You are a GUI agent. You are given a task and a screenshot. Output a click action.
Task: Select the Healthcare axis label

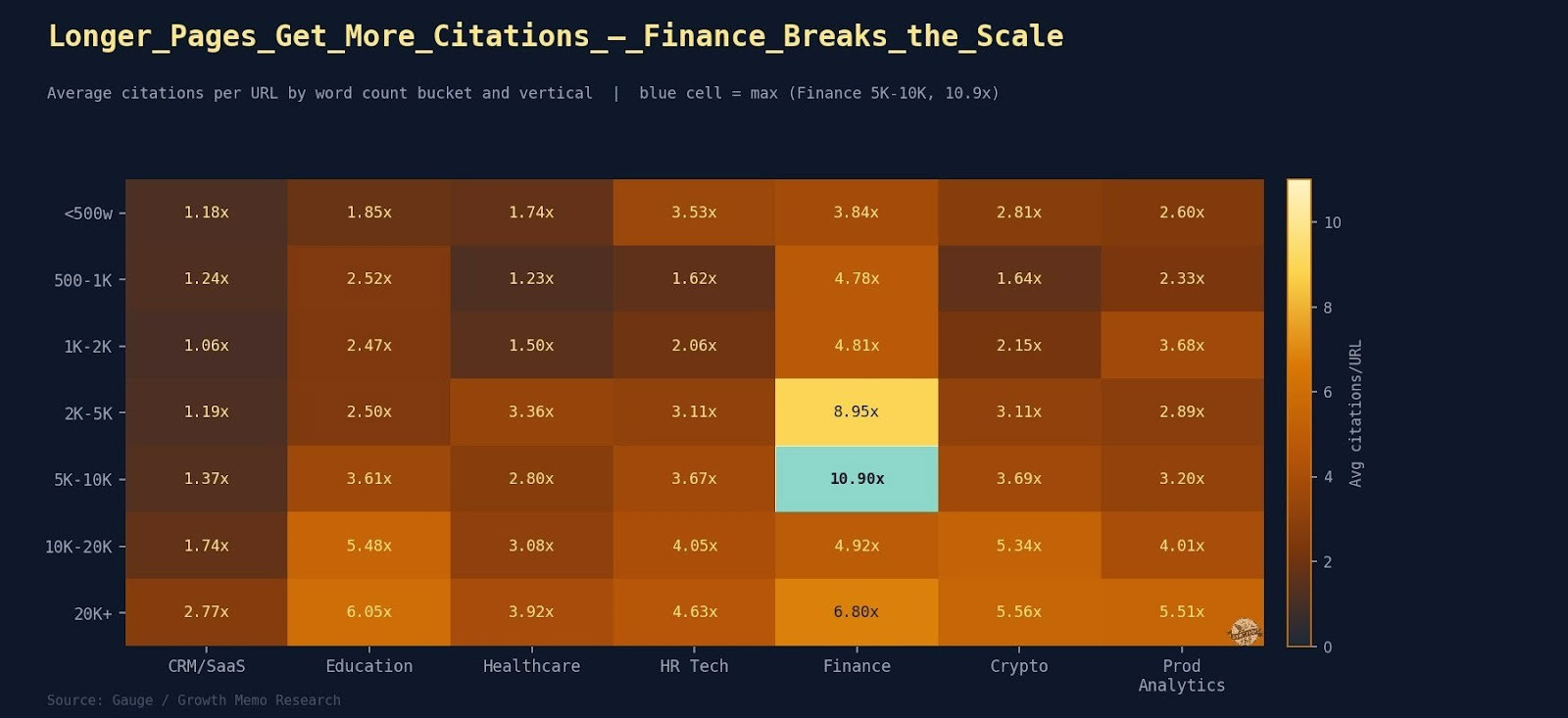531,666
